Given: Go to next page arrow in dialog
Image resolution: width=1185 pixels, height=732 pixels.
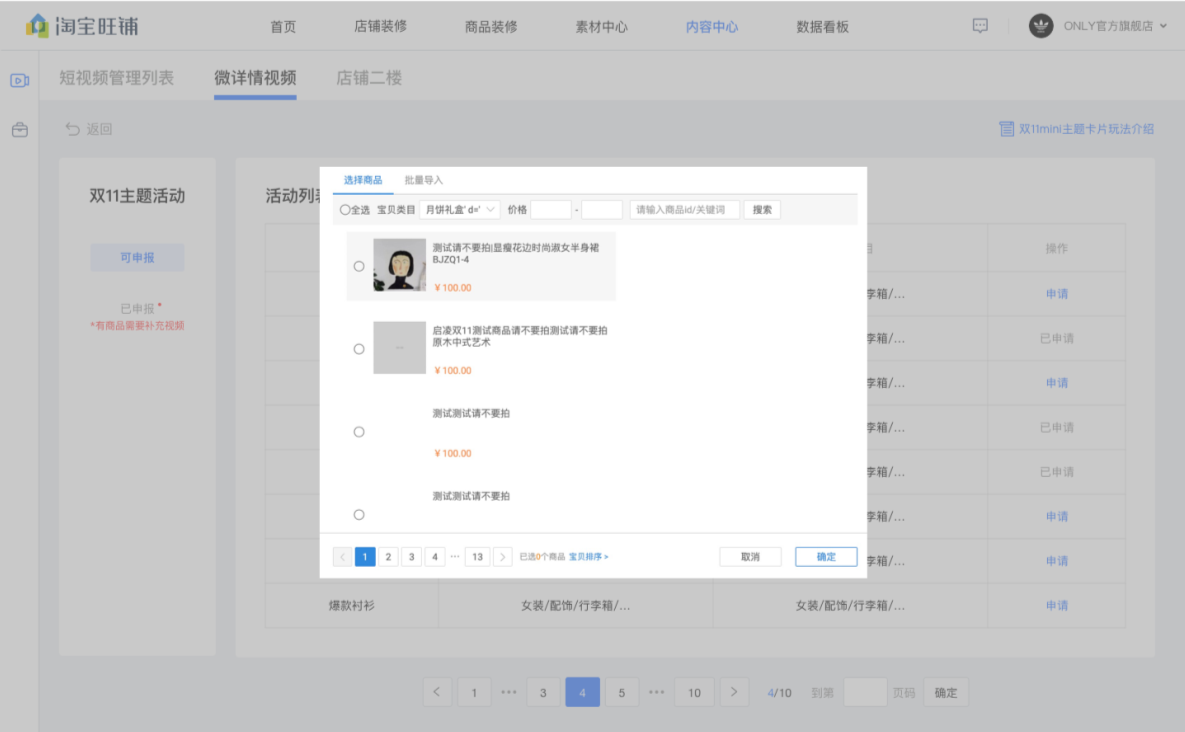Looking at the screenshot, I should [503, 557].
